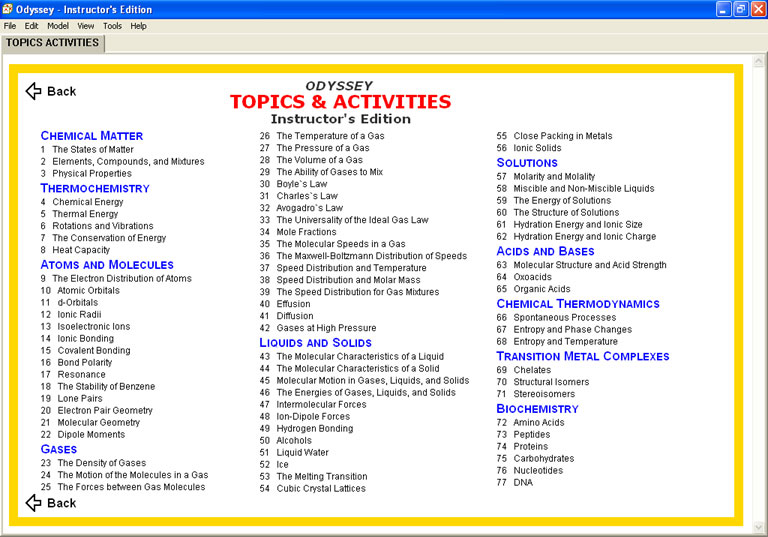Open The Stability of Benzene topic

pyautogui.click(x=97, y=387)
